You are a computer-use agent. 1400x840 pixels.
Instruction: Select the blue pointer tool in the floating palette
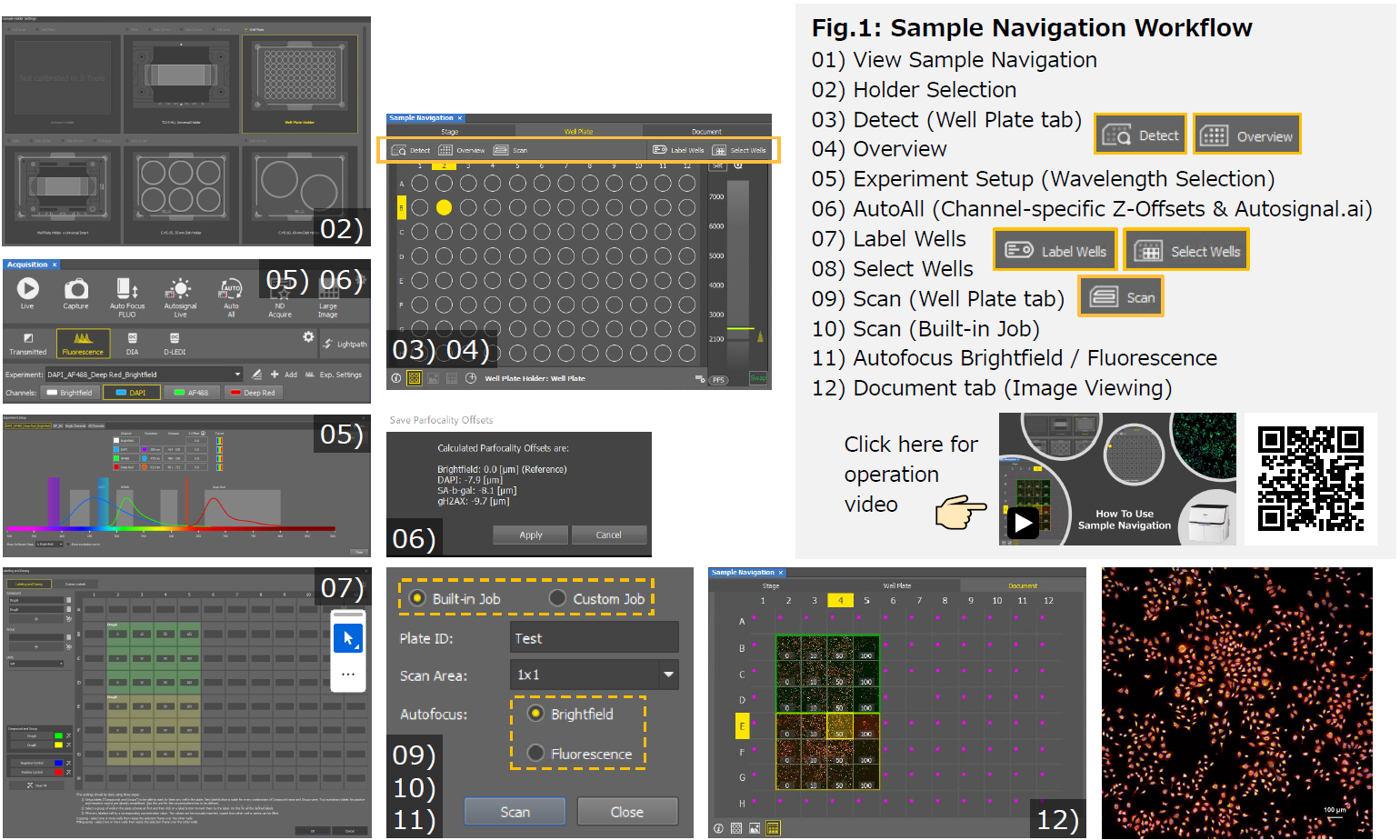pos(348,638)
